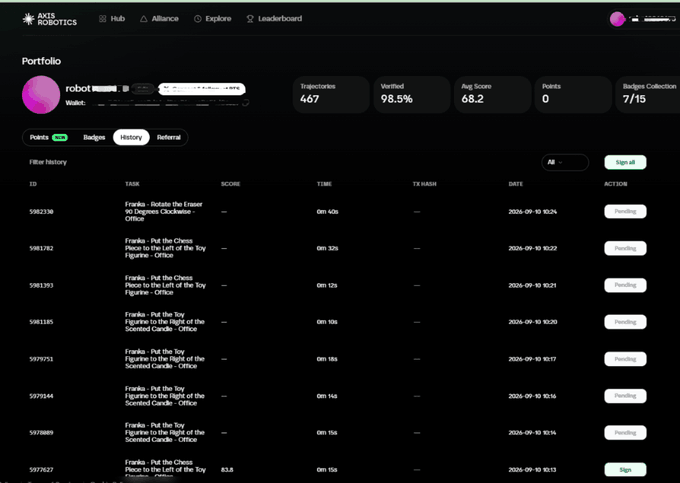Image resolution: width=680 pixels, height=483 pixels.
Task: Click Pending button for ID 5981185
Action: (625, 322)
